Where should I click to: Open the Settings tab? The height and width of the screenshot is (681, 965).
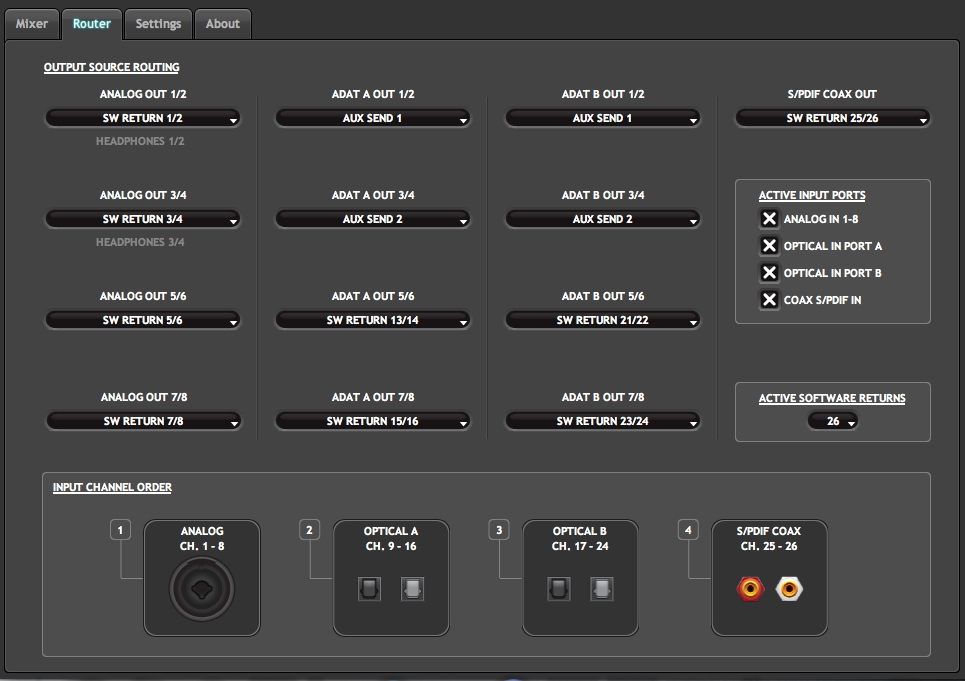(158, 24)
